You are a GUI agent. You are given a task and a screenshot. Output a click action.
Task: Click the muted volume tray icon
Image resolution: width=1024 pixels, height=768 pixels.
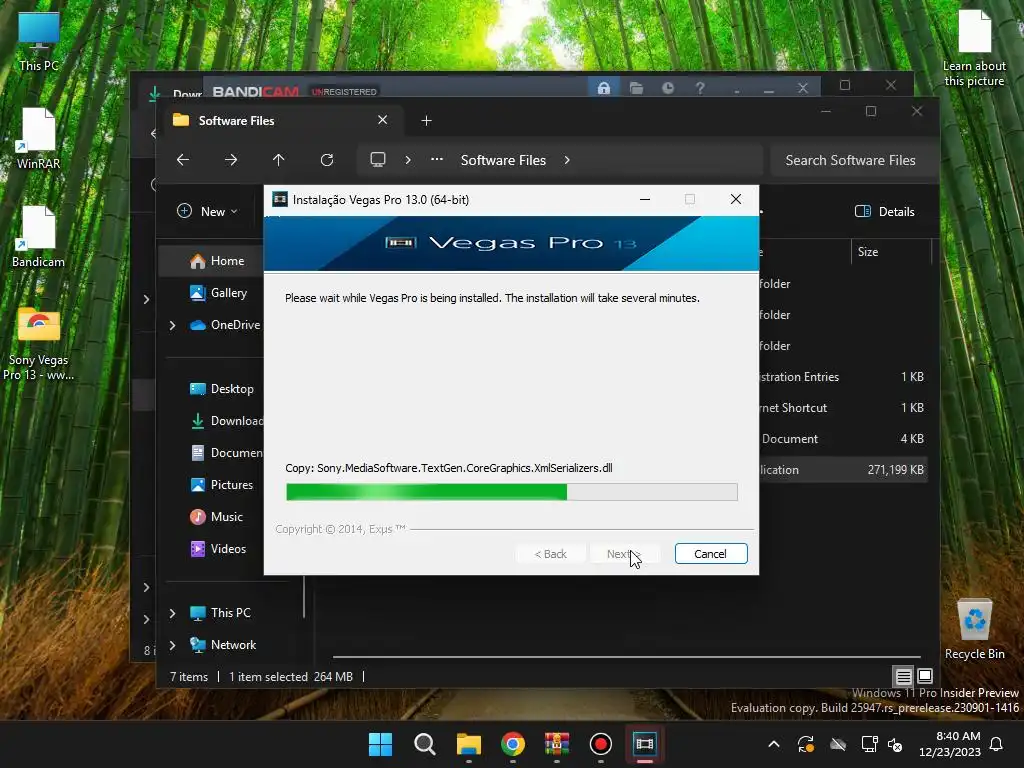coord(895,744)
